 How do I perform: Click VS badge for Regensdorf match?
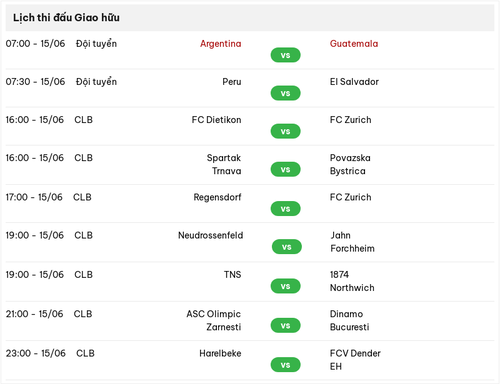(x=285, y=209)
